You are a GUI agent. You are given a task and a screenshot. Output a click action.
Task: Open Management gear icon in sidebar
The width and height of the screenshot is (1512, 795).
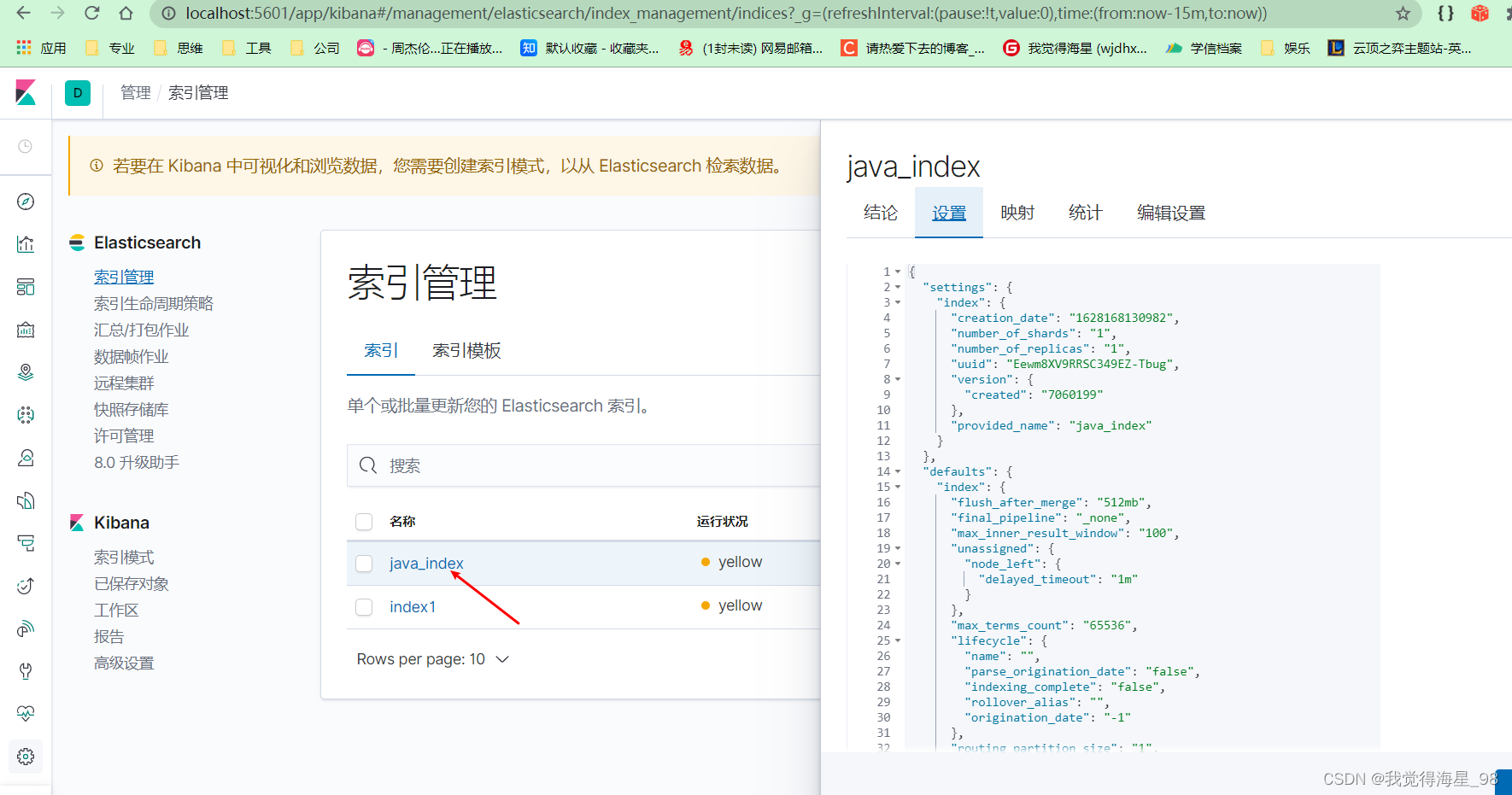(x=26, y=757)
